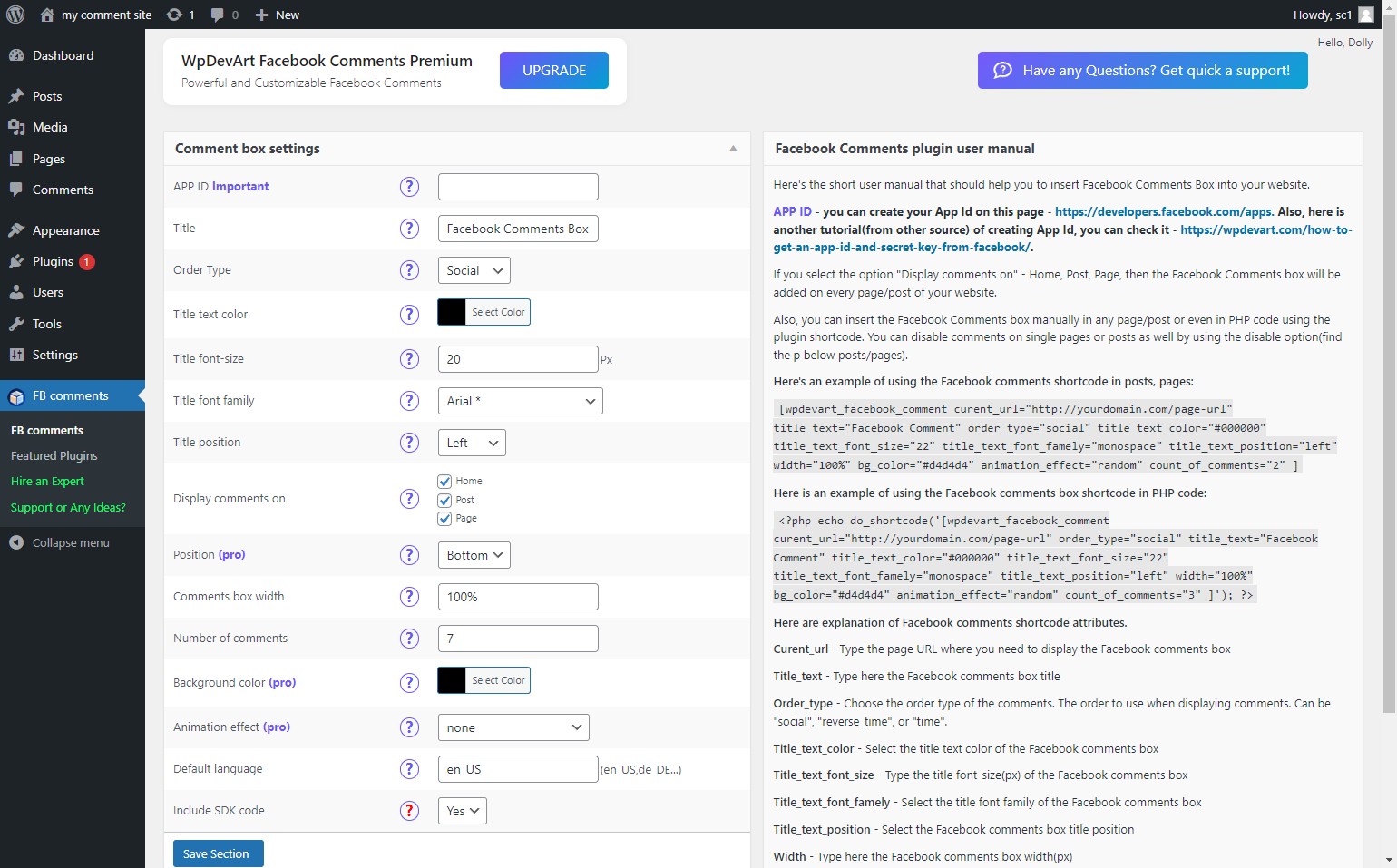The height and width of the screenshot is (868, 1397).
Task: Click the Title text input field
Action: click(518, 229)
